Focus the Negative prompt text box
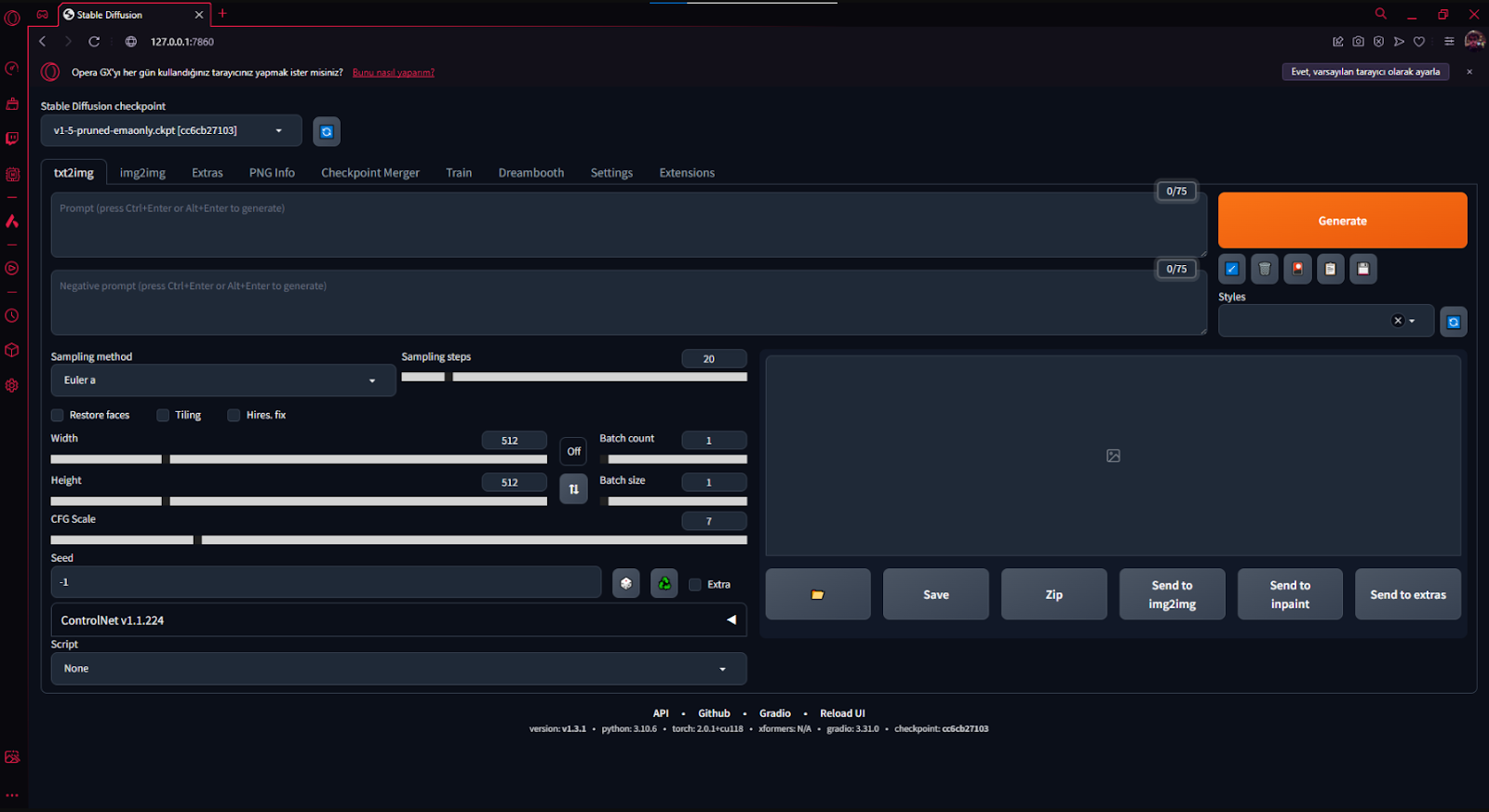Screen dimensions: 1489x812 (x=629, y=302)
